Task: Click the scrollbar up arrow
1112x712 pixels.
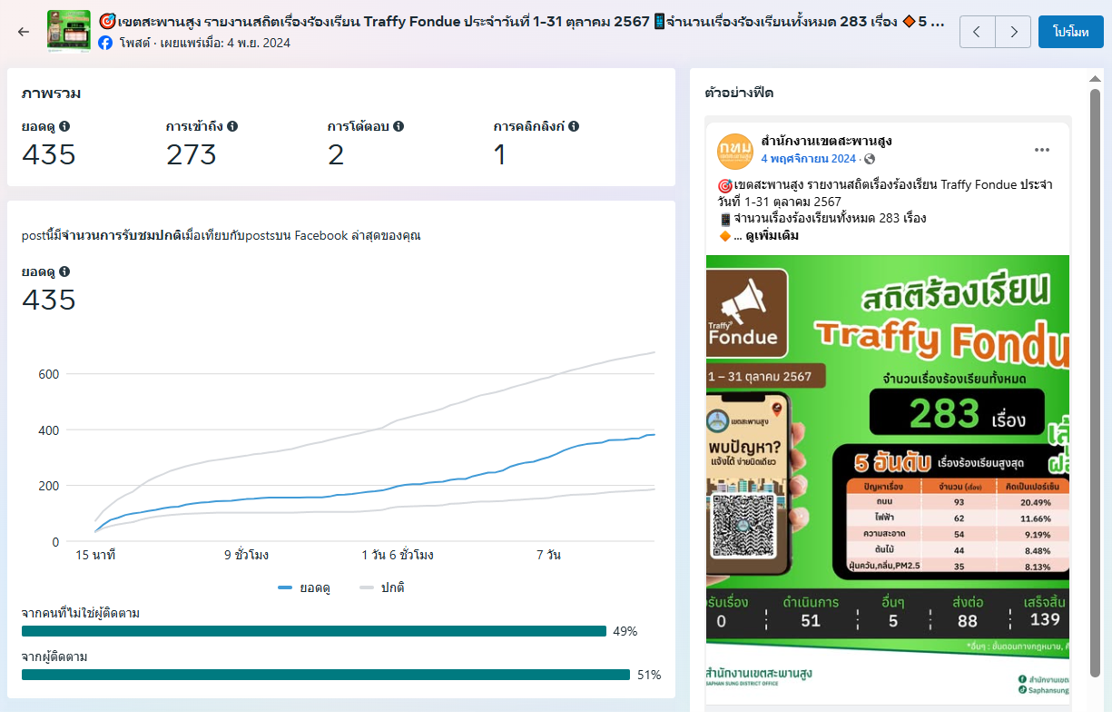Action: point(1095,79)
